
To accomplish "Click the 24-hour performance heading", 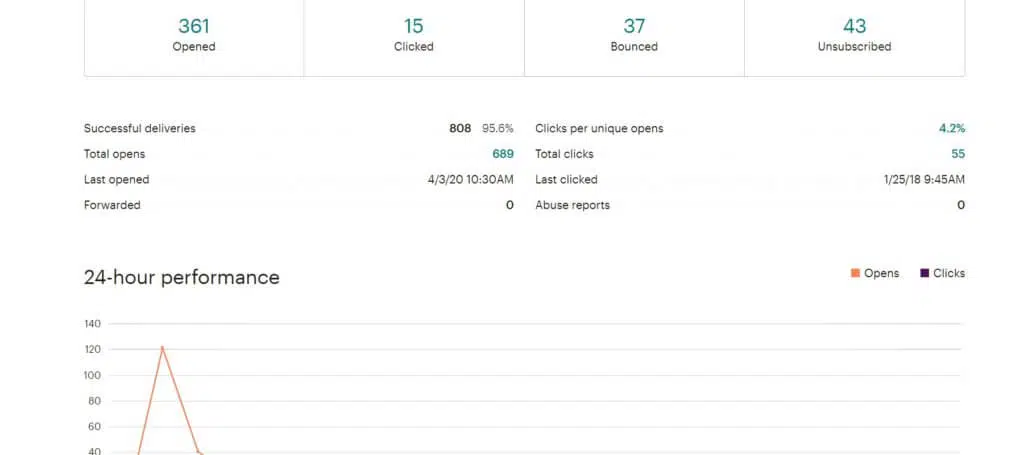I will point(181,277).
